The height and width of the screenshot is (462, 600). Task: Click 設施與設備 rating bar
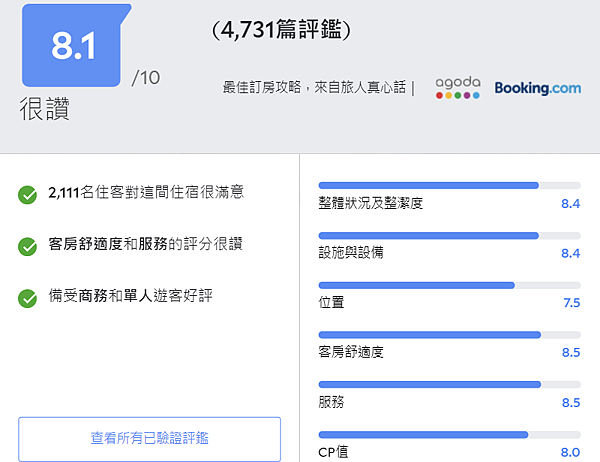coord(449,236)
